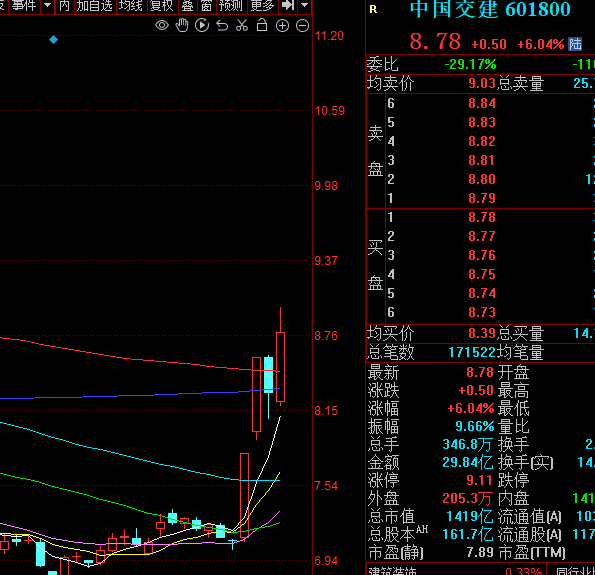Zoom out with the minus circle icon

[302, 25]
